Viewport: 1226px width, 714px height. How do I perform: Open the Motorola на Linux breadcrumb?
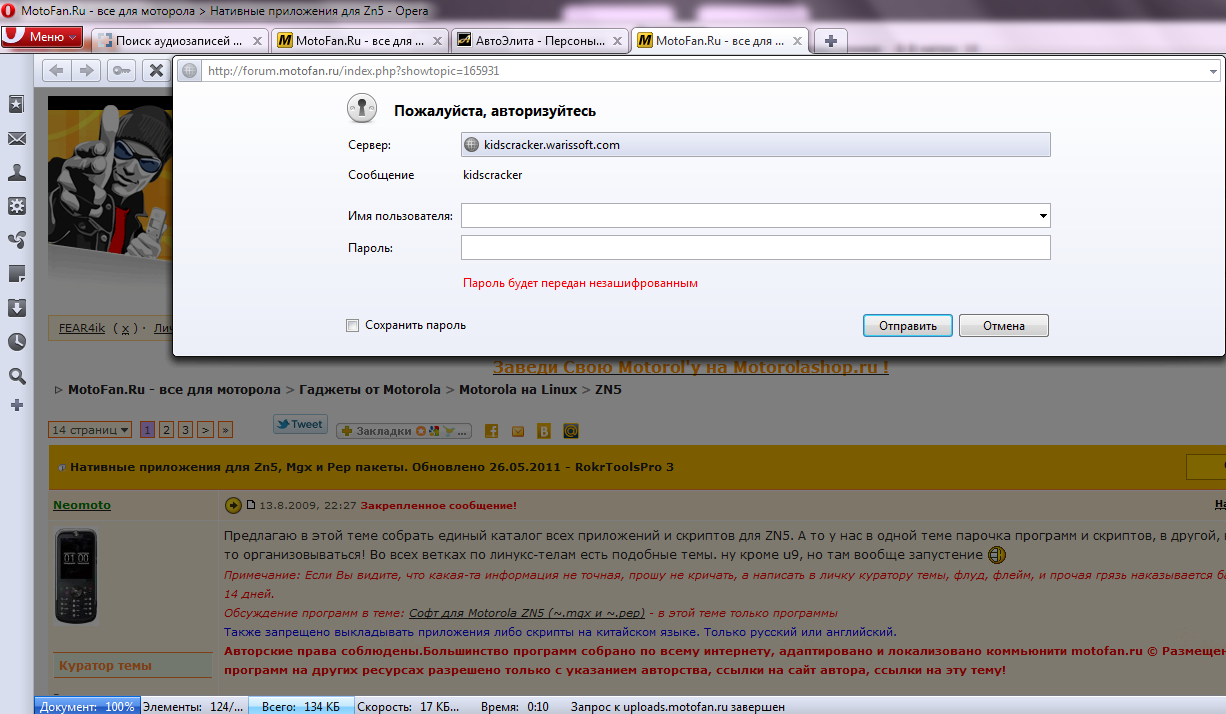[x=518, y=389]
